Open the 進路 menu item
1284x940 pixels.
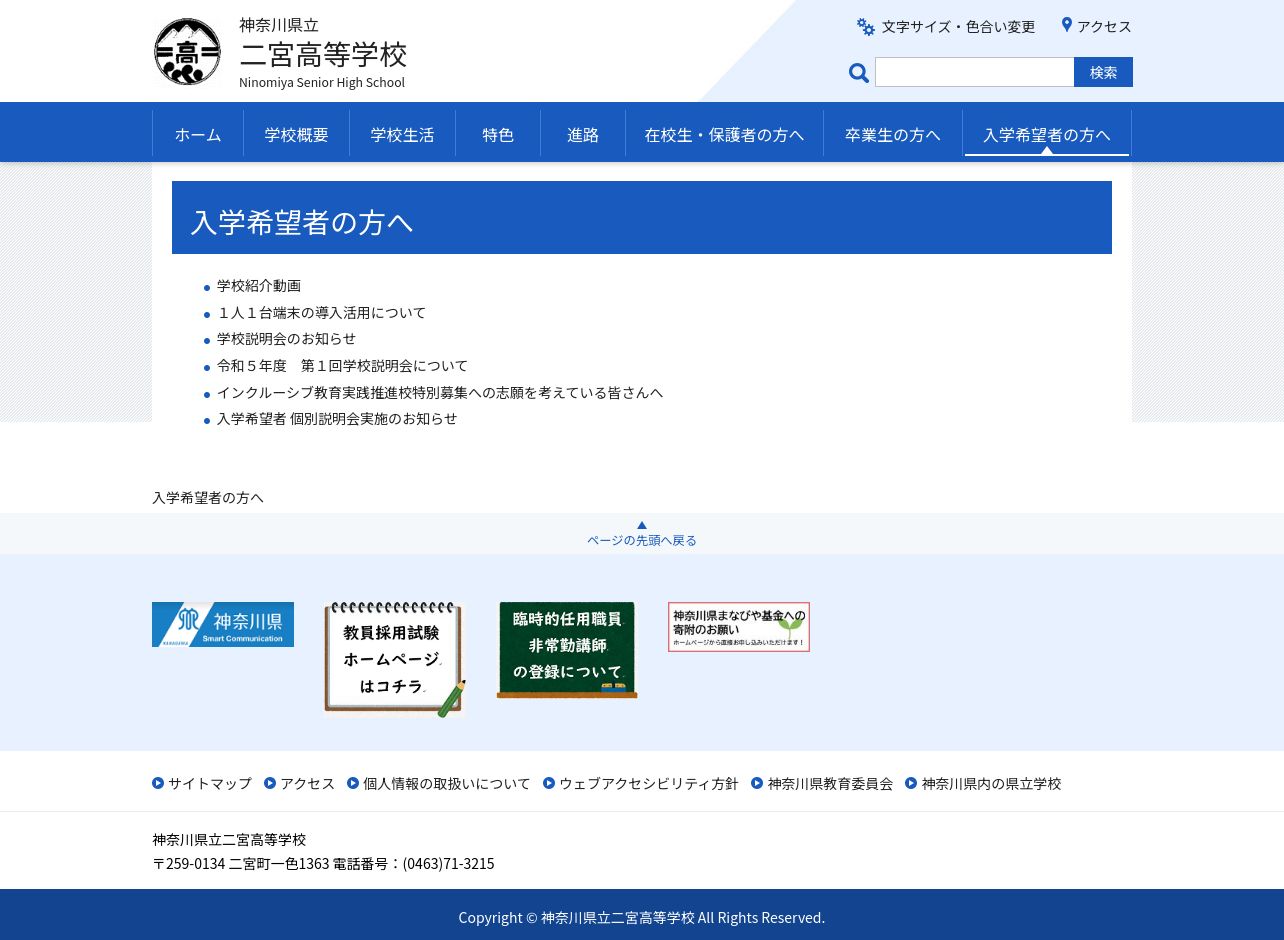(x=583, y=134)
